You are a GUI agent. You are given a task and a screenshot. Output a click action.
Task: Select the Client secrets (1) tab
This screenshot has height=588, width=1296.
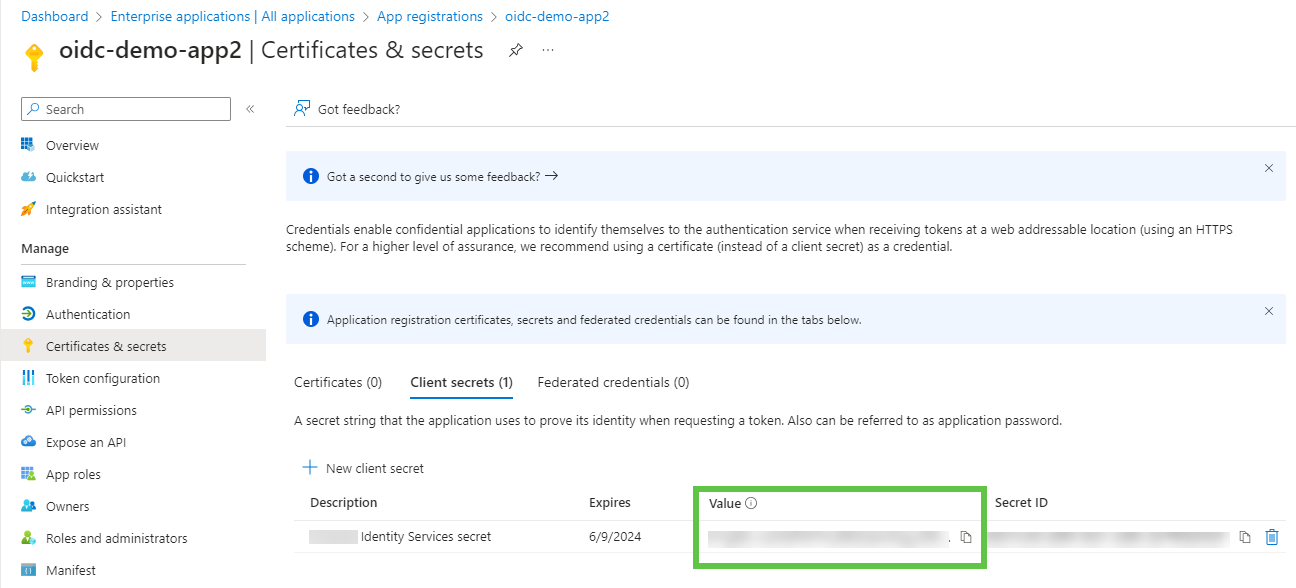[x=462, y=382]
